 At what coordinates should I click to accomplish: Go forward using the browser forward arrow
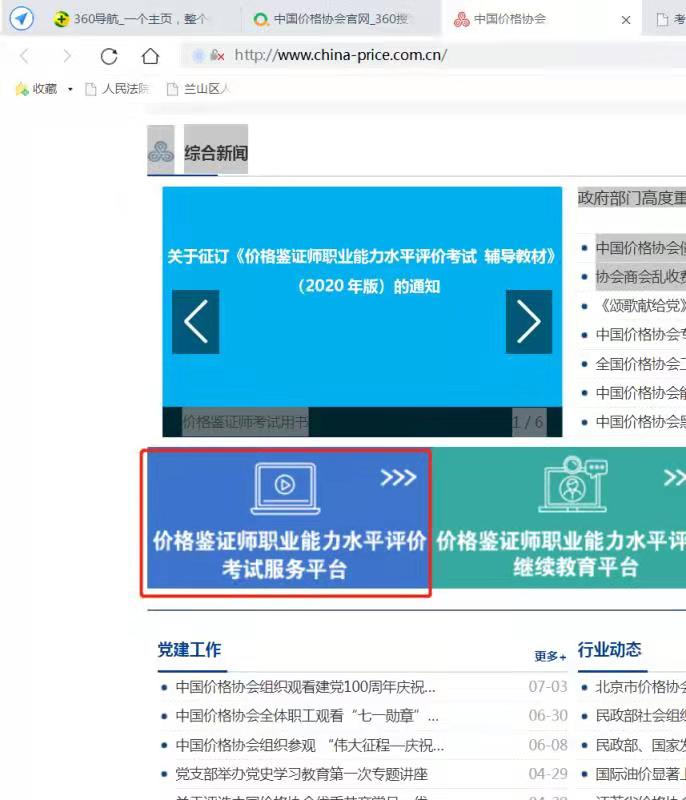click(67, 56)
